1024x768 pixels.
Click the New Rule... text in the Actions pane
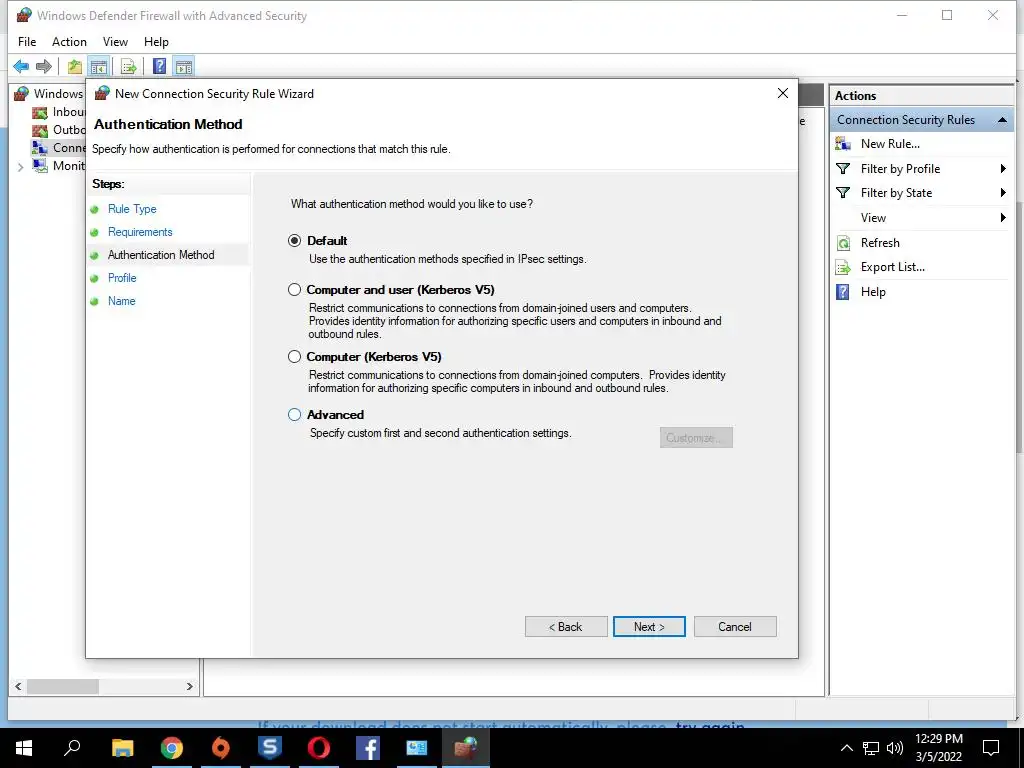tap(890, 144)
